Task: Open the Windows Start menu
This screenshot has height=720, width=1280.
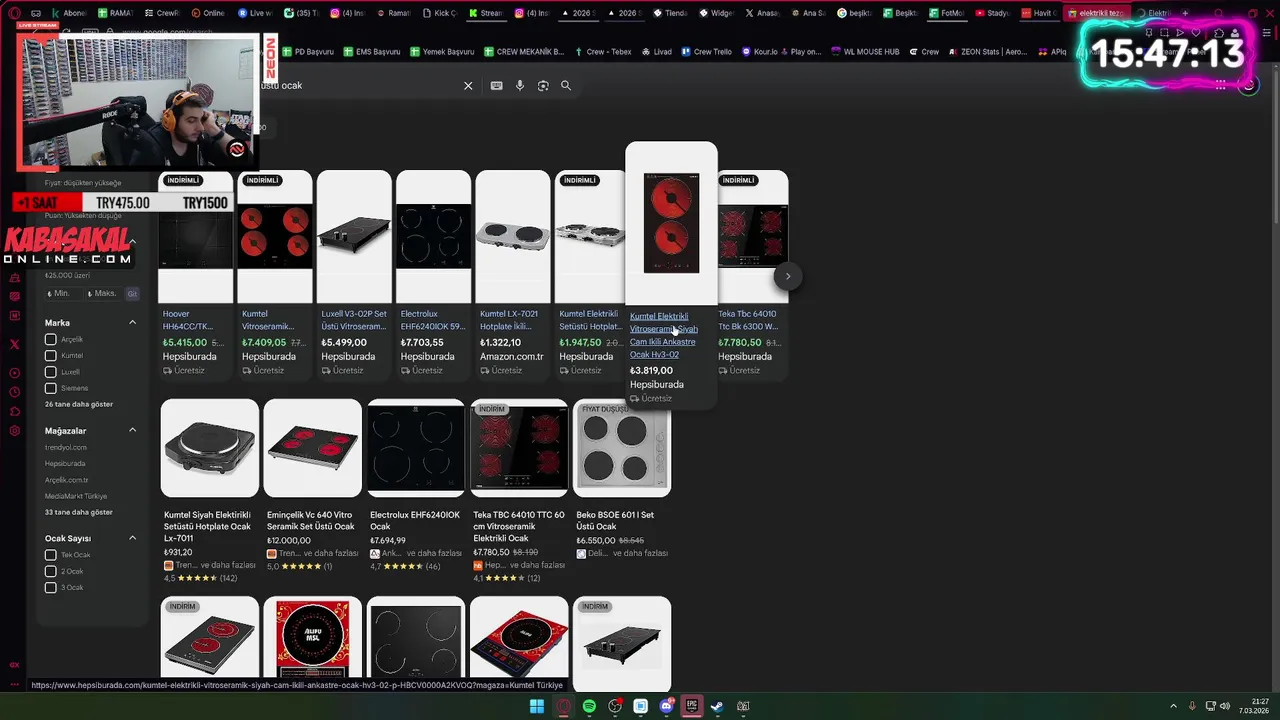Action: (x=537, y=706)
